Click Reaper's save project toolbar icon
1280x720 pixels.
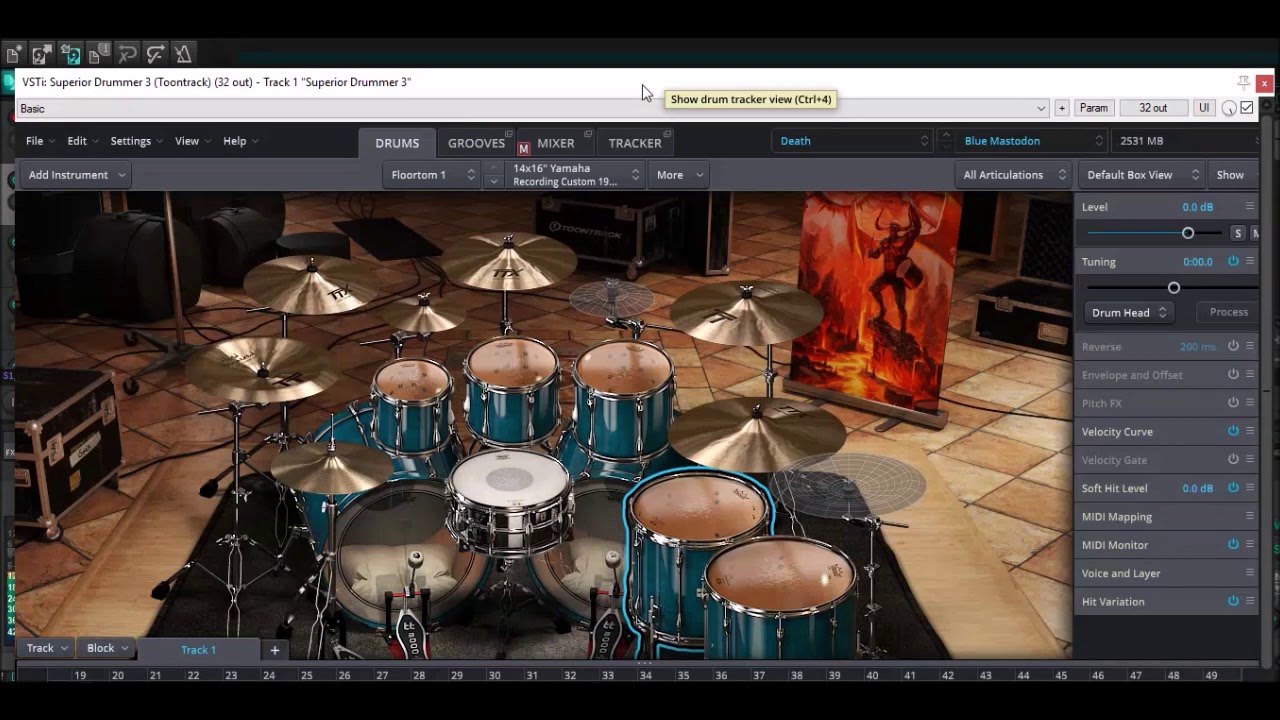pyautogui.click(x=71, y=55)
